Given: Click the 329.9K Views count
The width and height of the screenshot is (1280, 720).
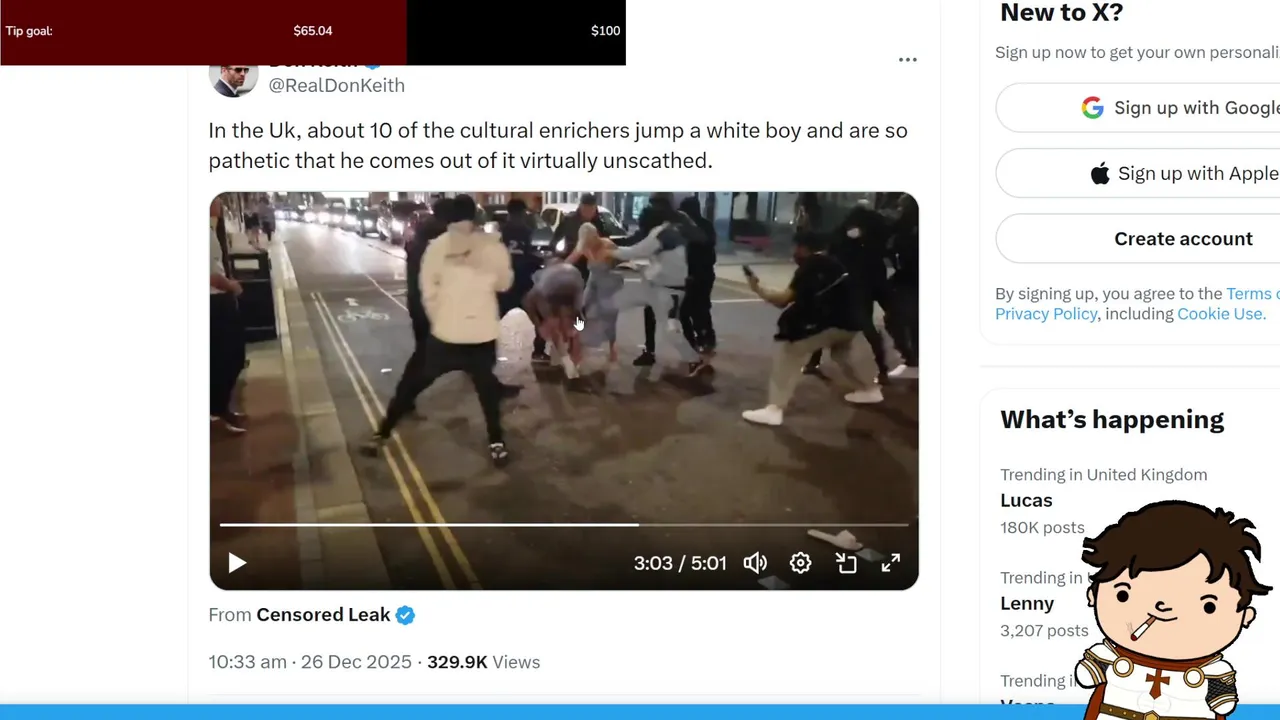Looking at the screenshot, I should point(483,662).
